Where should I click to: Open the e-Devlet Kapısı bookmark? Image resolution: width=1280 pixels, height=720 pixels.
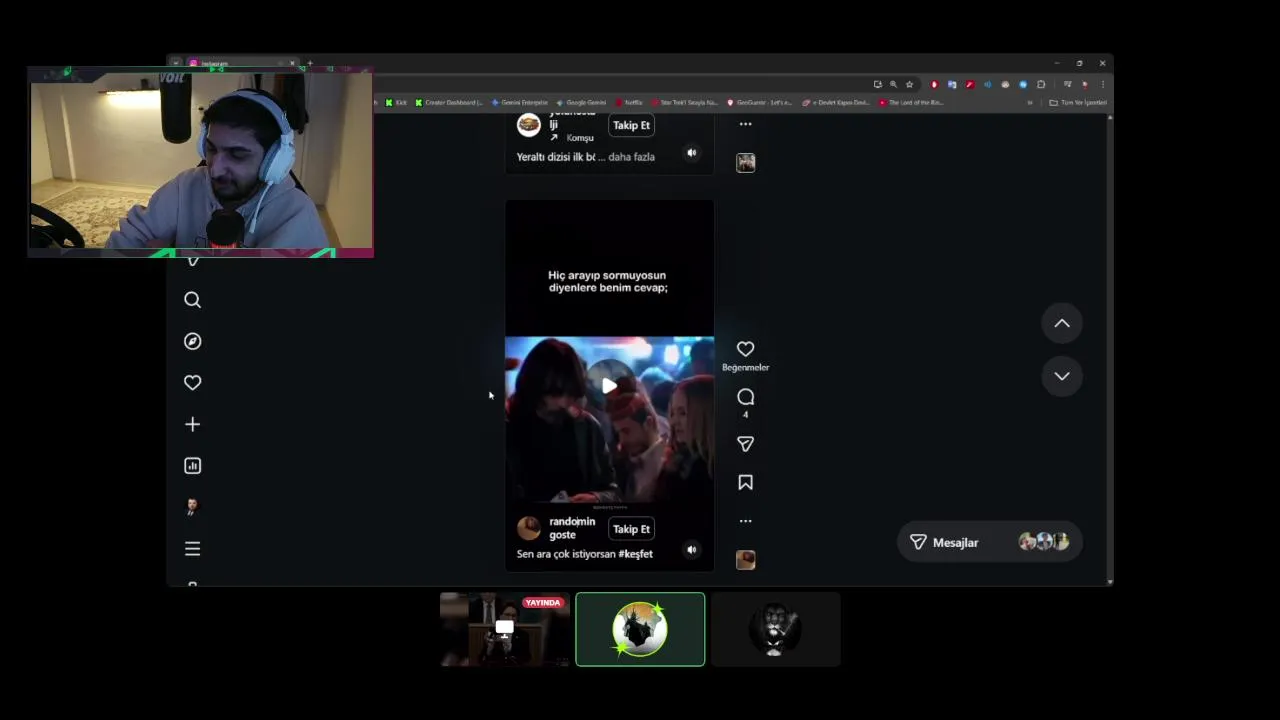point(836,102)
